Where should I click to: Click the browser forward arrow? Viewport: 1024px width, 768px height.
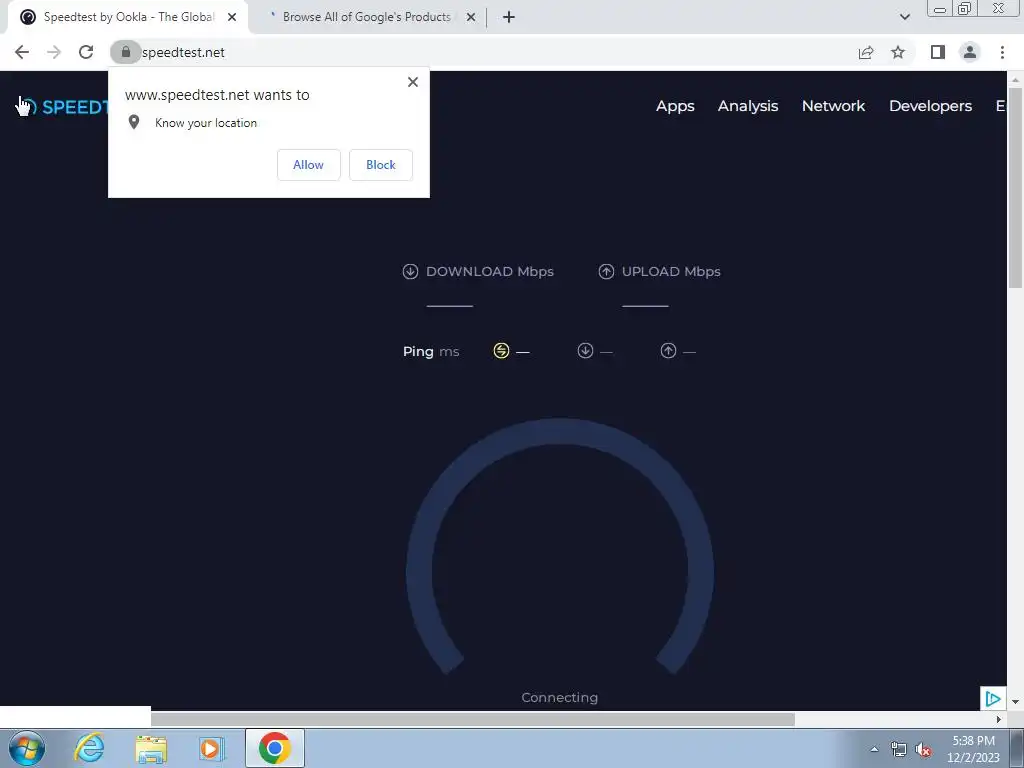click(x=54, y=52)
